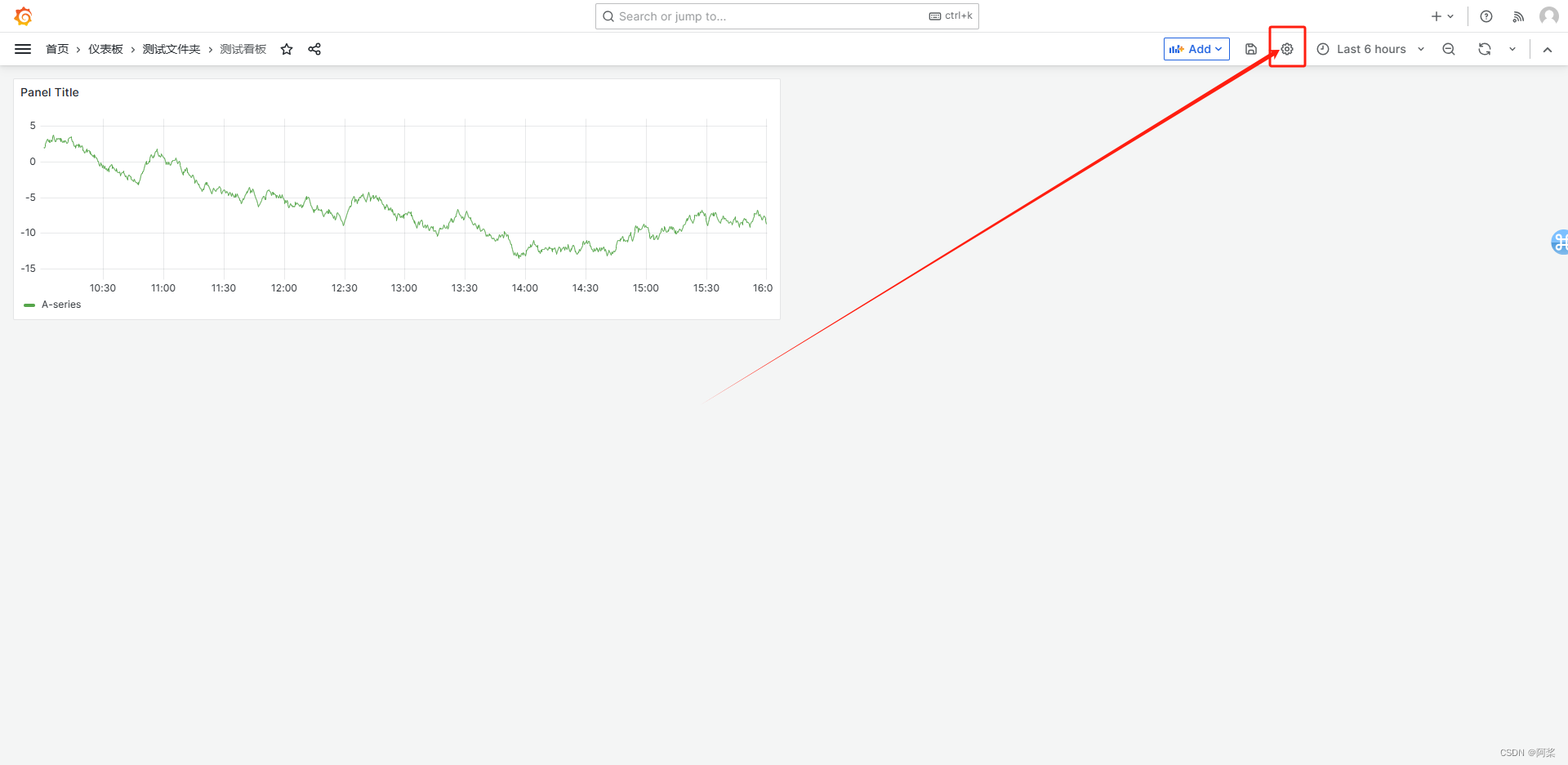This screenshot has height=765, width=1568.
Task: Toggle A-series legend item
Action: [x=61, y=305]
